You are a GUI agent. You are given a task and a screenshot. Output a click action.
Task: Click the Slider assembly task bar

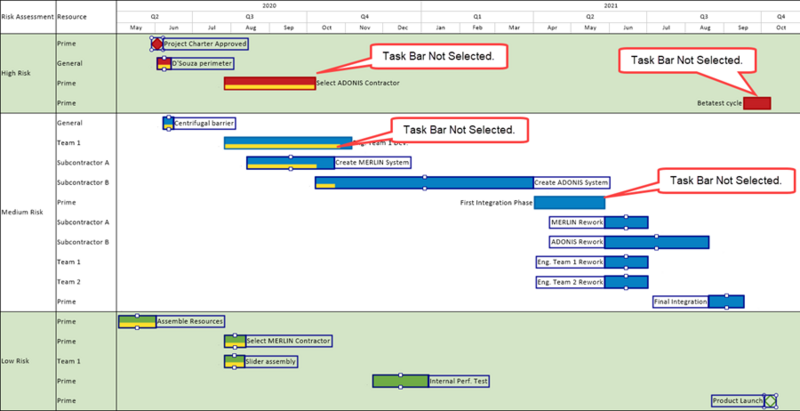tap(234, 362)
